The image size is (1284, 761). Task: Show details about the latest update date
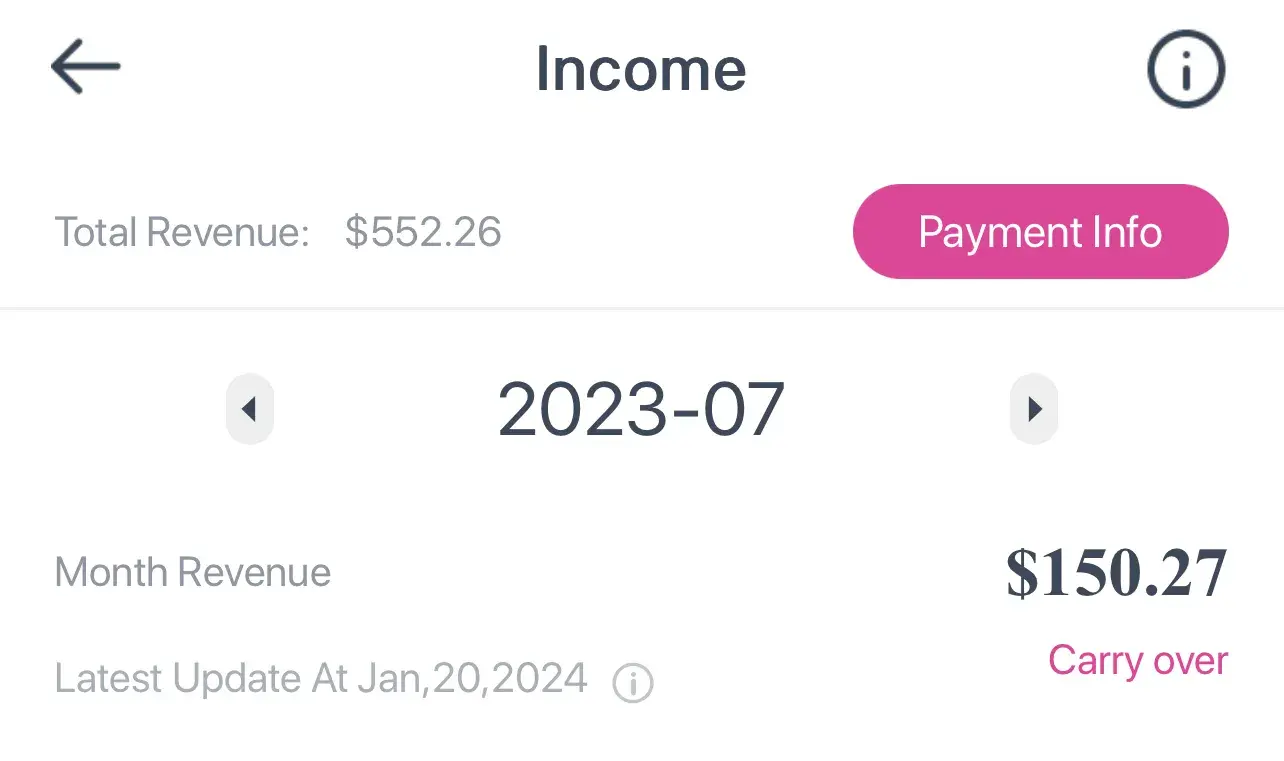coord(632,684)
